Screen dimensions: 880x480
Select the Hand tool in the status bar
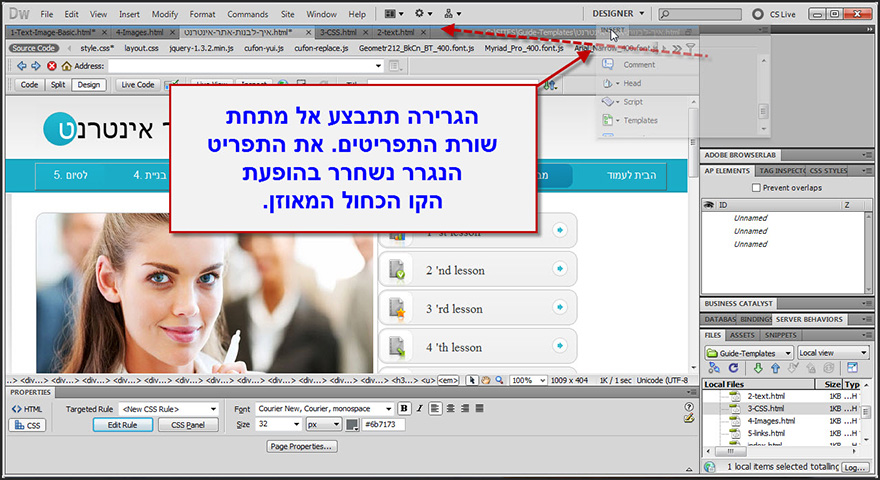[486, 380]
